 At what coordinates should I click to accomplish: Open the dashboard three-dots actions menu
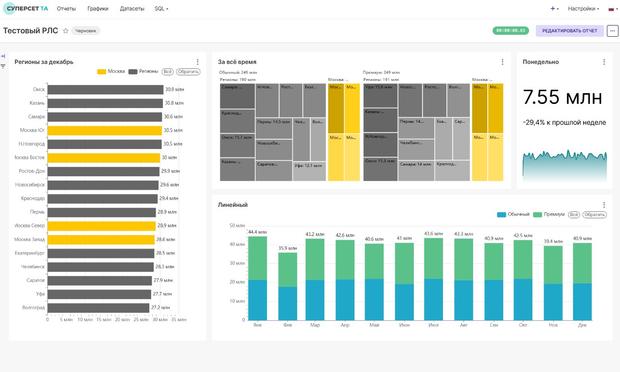pos(612,30)
